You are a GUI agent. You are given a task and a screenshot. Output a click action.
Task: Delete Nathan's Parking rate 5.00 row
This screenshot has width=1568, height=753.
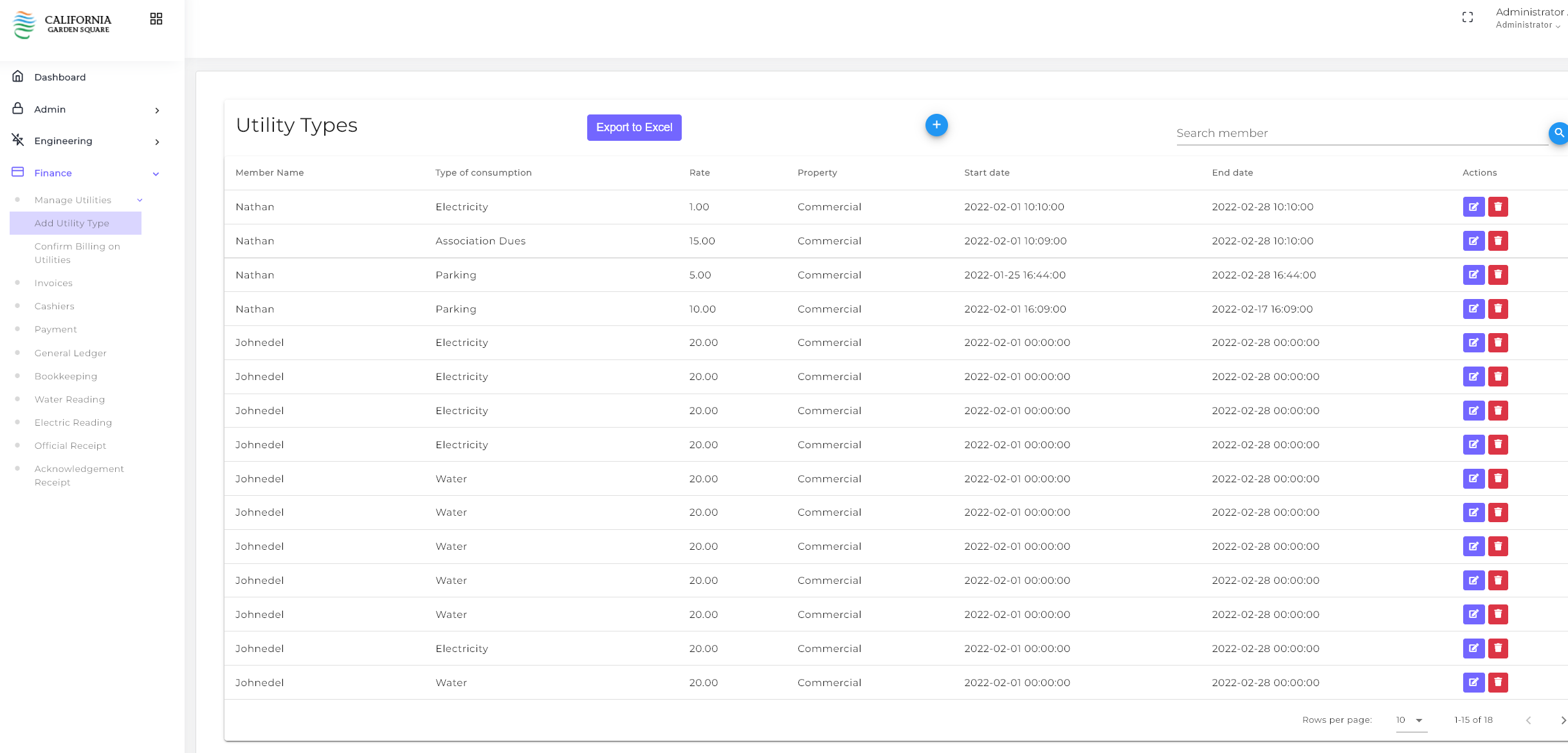[x=1498, y=275]
